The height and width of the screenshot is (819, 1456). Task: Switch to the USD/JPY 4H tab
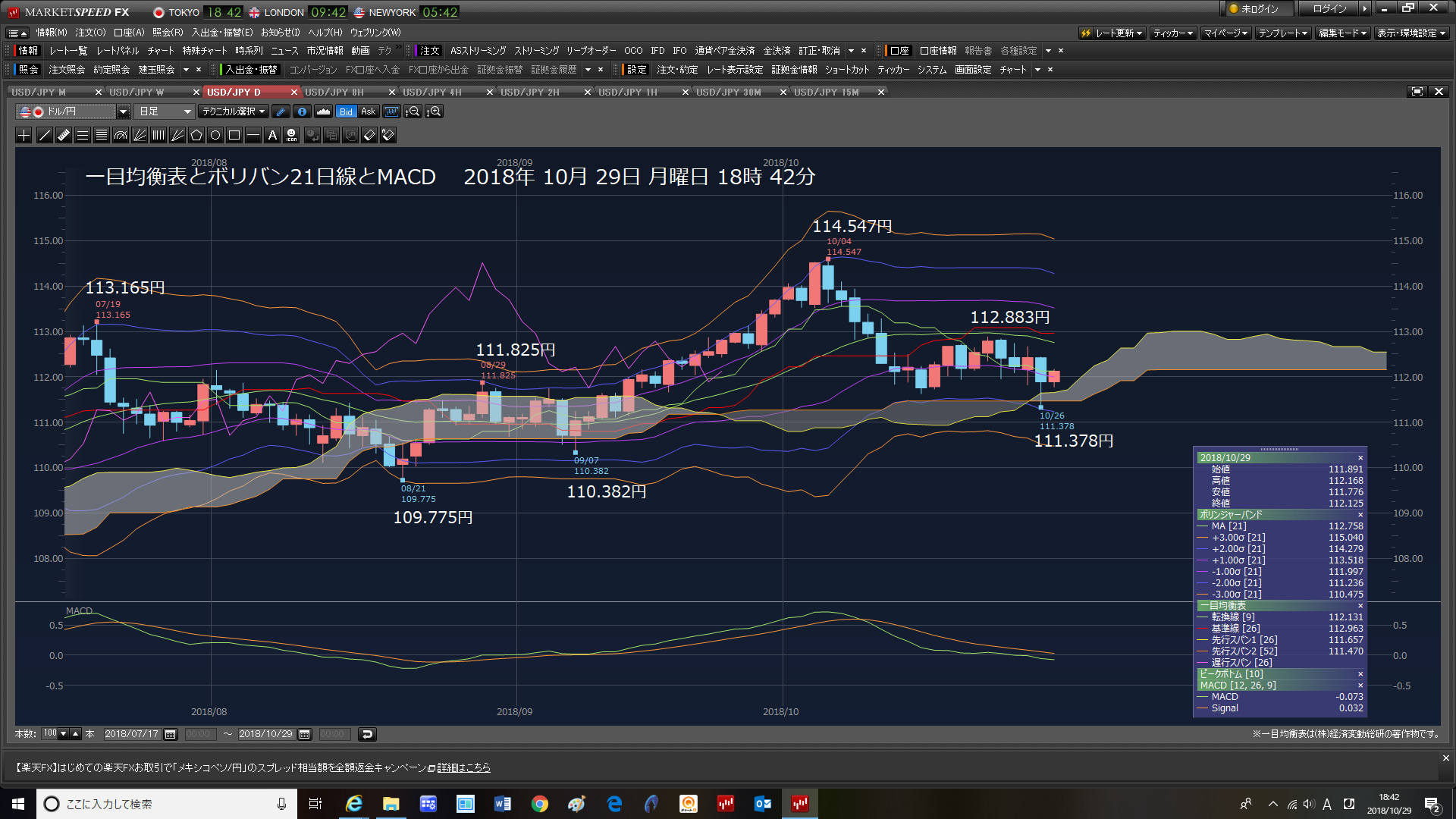click(x=432, y=92)
